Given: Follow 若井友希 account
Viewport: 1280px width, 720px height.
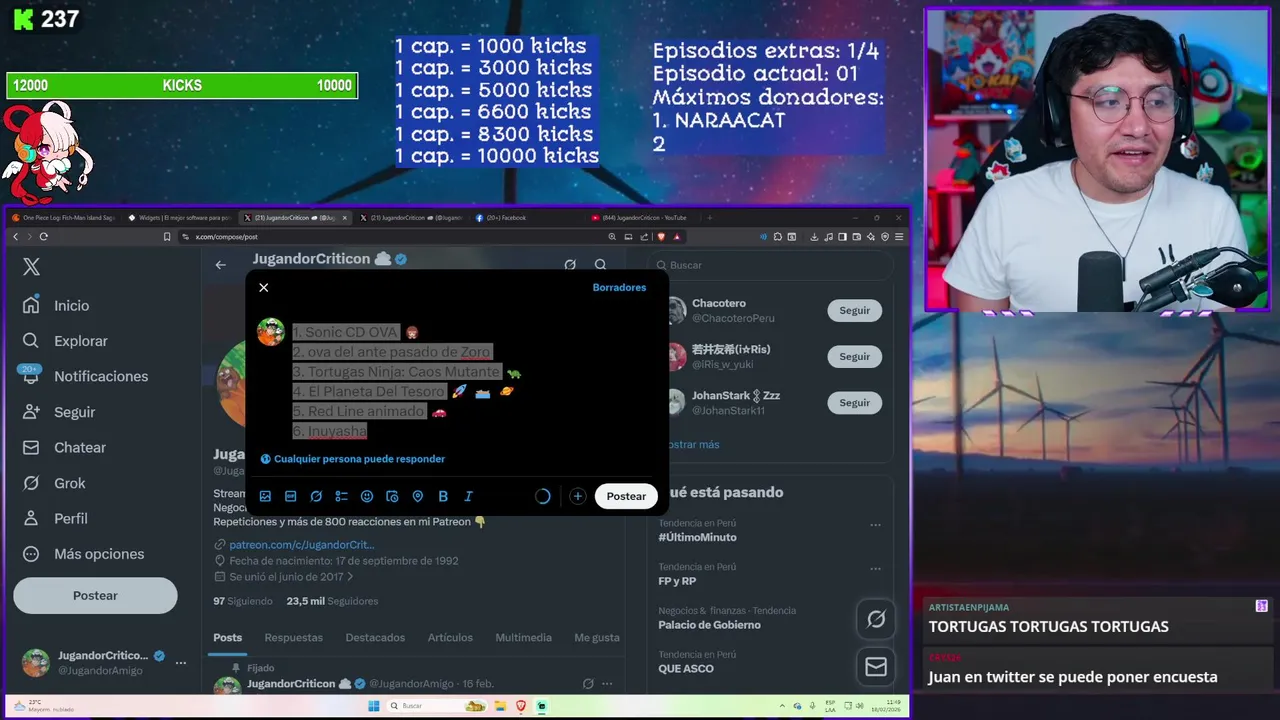Looking at the screenshot, I should tap(854, 357).
